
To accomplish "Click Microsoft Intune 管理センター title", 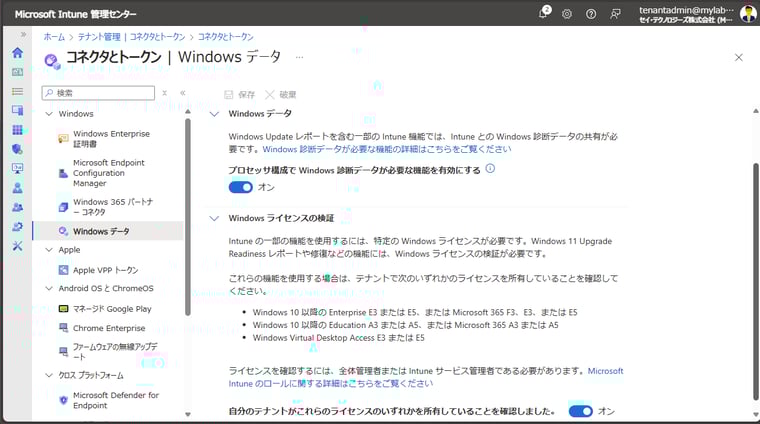I will click(76, 14).
